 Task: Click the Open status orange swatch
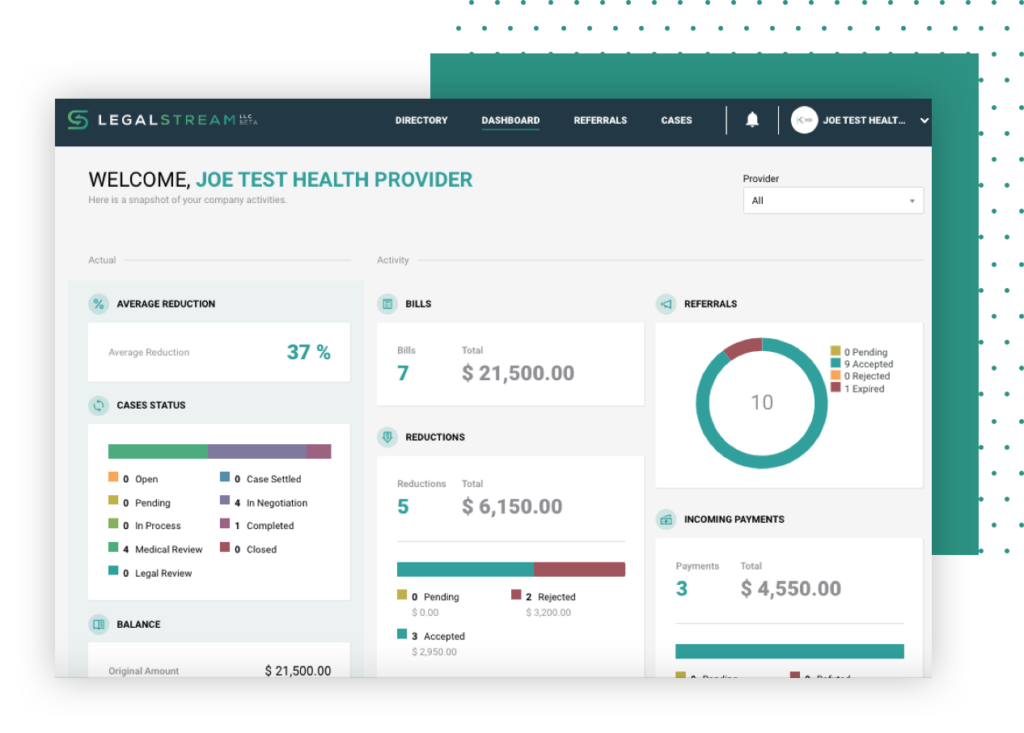pos(113,477)
